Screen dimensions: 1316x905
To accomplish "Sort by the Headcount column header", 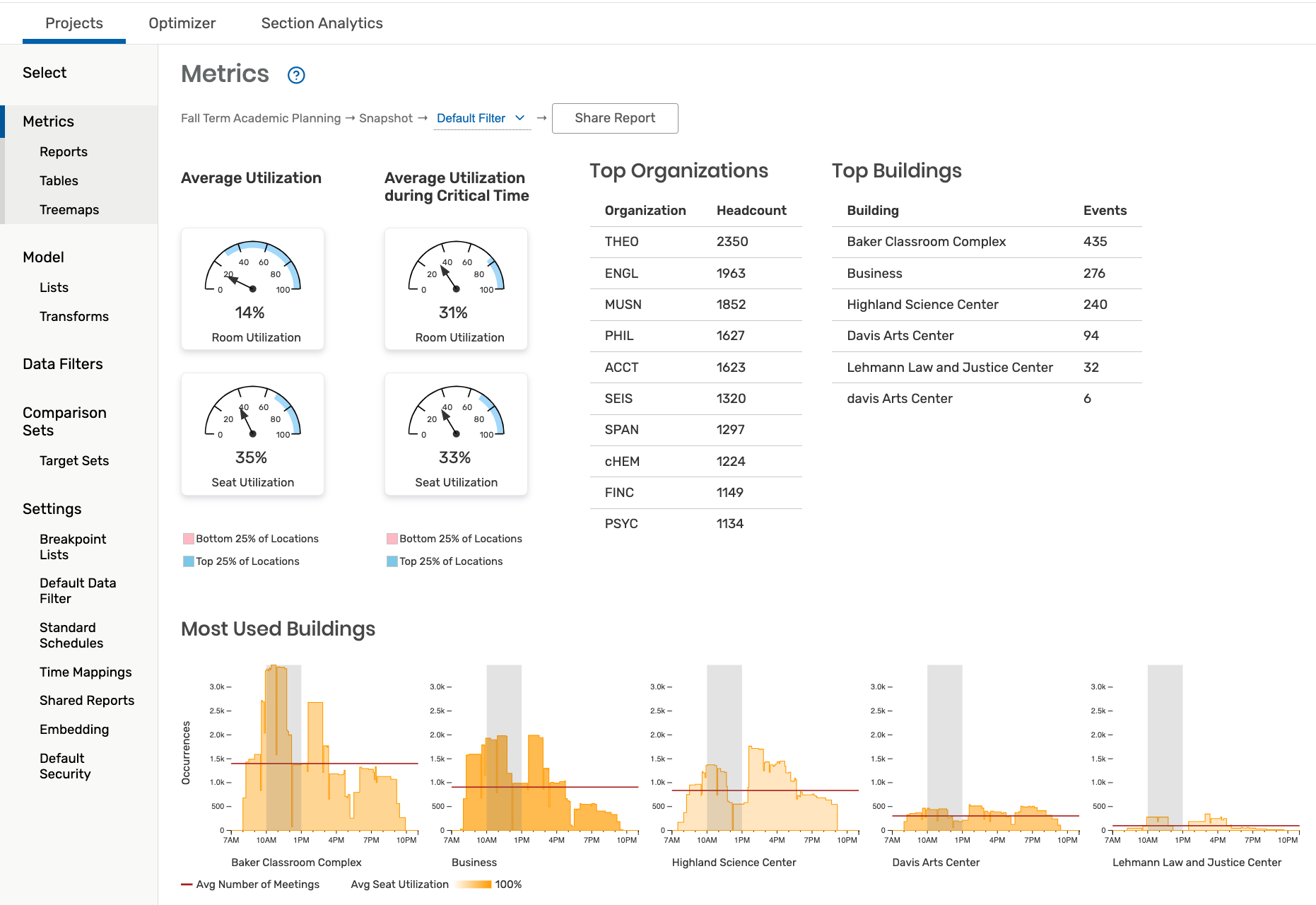I will coord(751,210).
